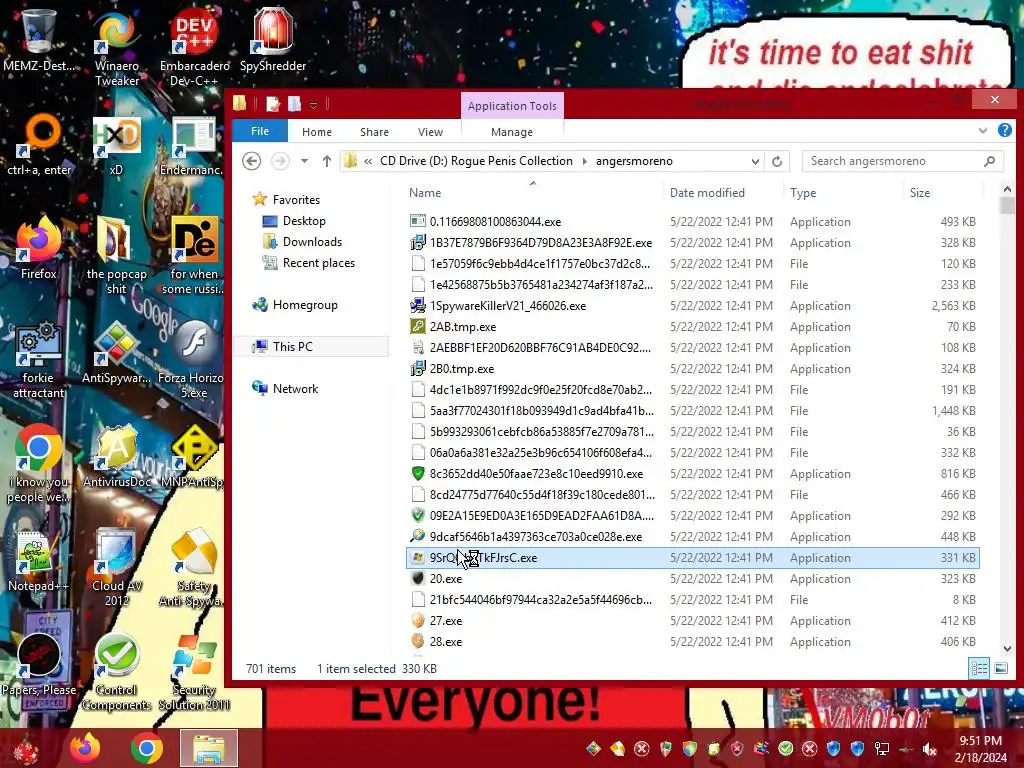Open the Winaero Tweaker desktop icon
The width and height of the screenshot is (1024, 768).
116,47
